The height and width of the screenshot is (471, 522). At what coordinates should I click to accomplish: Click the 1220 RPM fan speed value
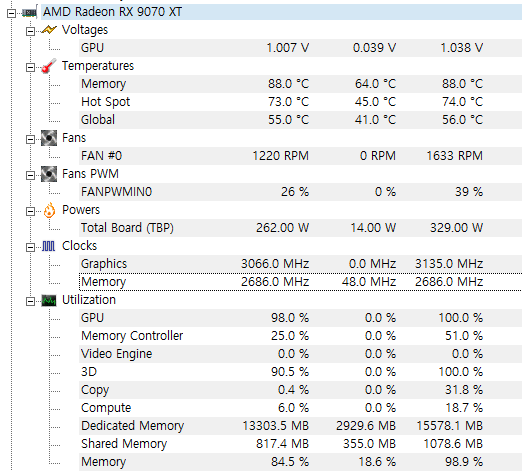[281, 156]
